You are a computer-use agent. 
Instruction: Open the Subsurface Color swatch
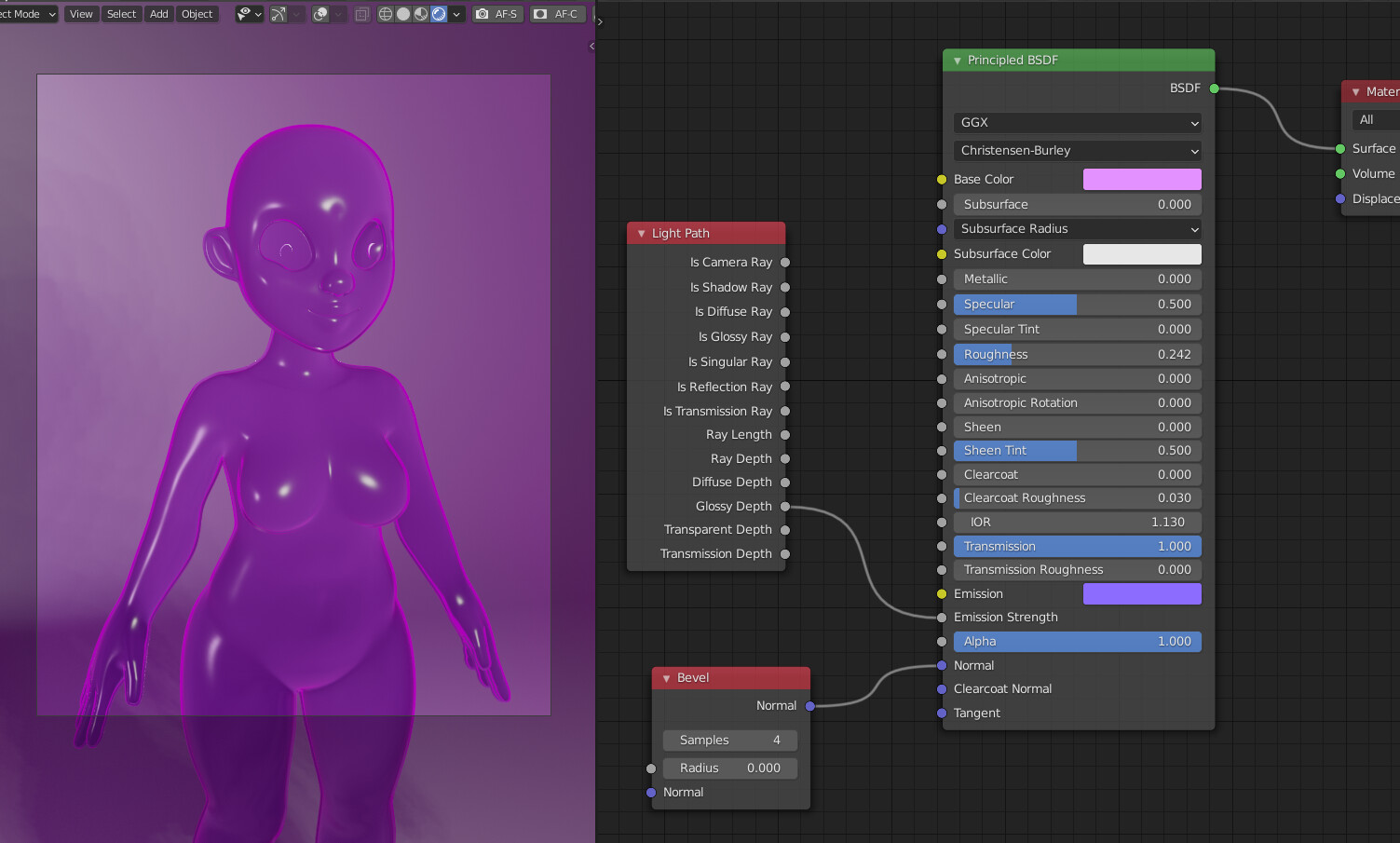(x=1142, y=254)
